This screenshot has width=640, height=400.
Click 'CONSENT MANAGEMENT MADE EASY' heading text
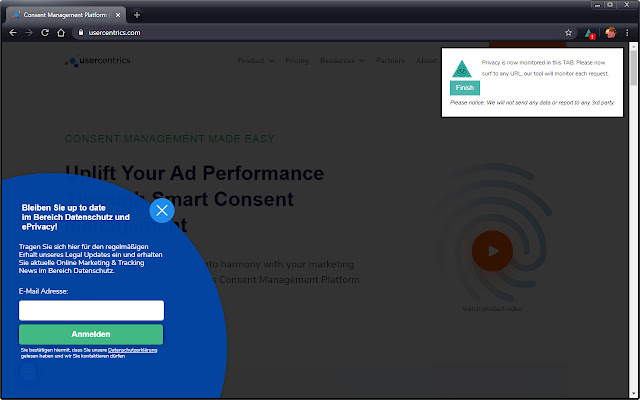click(x=170, y=139)
